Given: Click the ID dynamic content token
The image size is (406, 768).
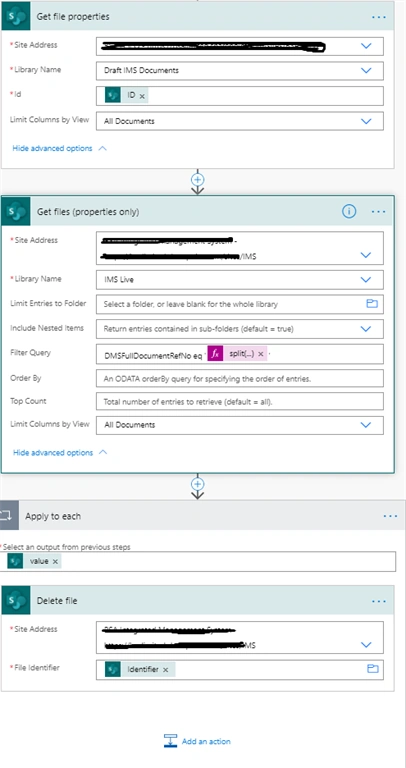Looking at the screenshot, I should click(126, 96).
